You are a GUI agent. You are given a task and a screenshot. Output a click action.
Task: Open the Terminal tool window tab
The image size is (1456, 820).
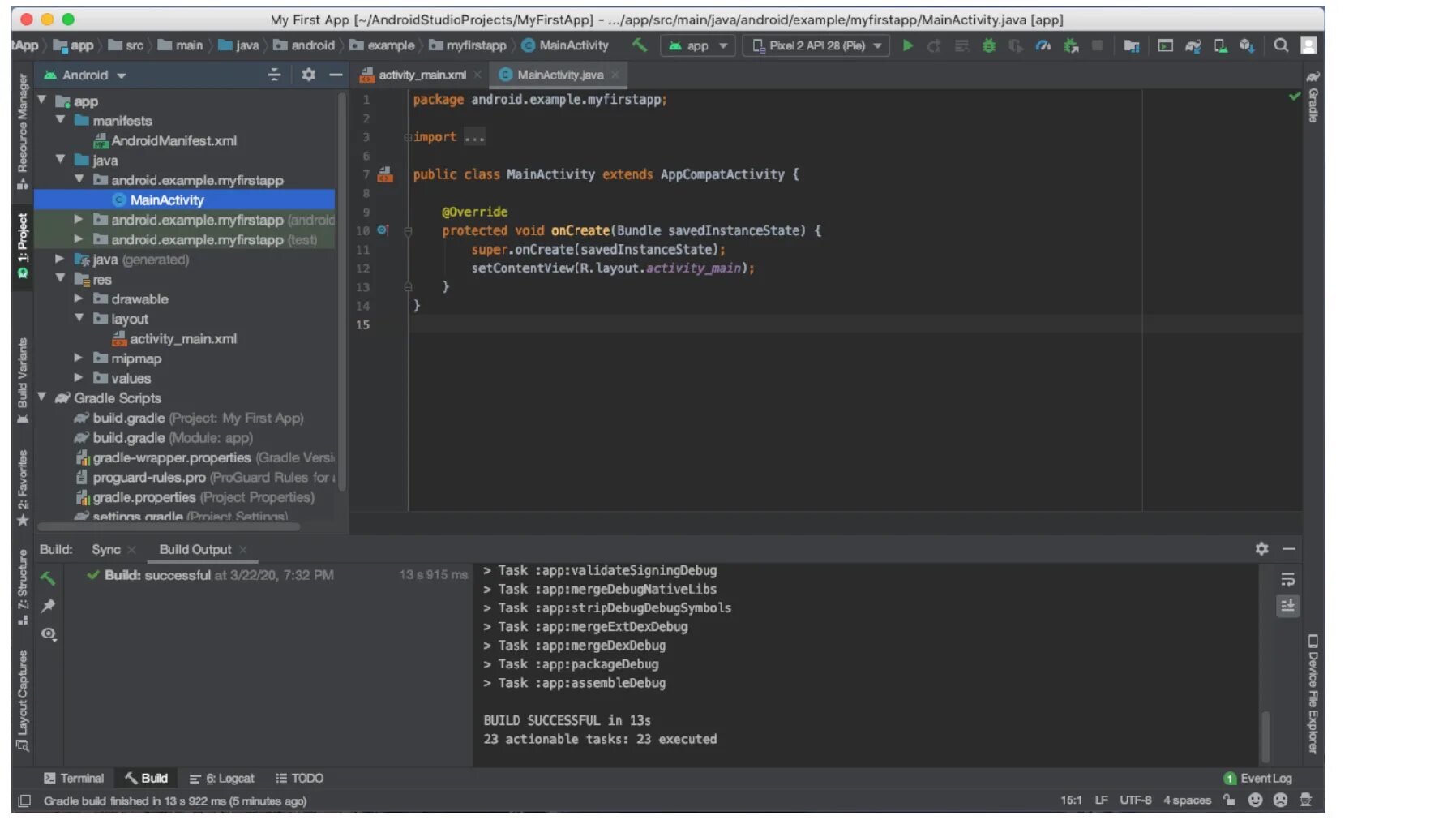pyautogui.click(x=74, y=778)
